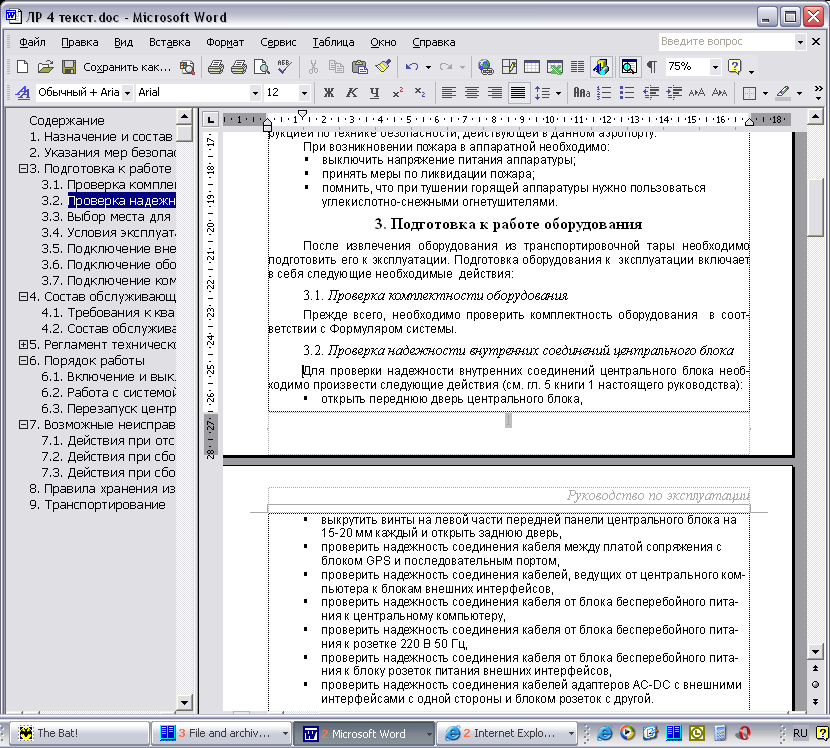Collapse section 7. Возможные неисправ
830x748 pixels.
point(23,425)
